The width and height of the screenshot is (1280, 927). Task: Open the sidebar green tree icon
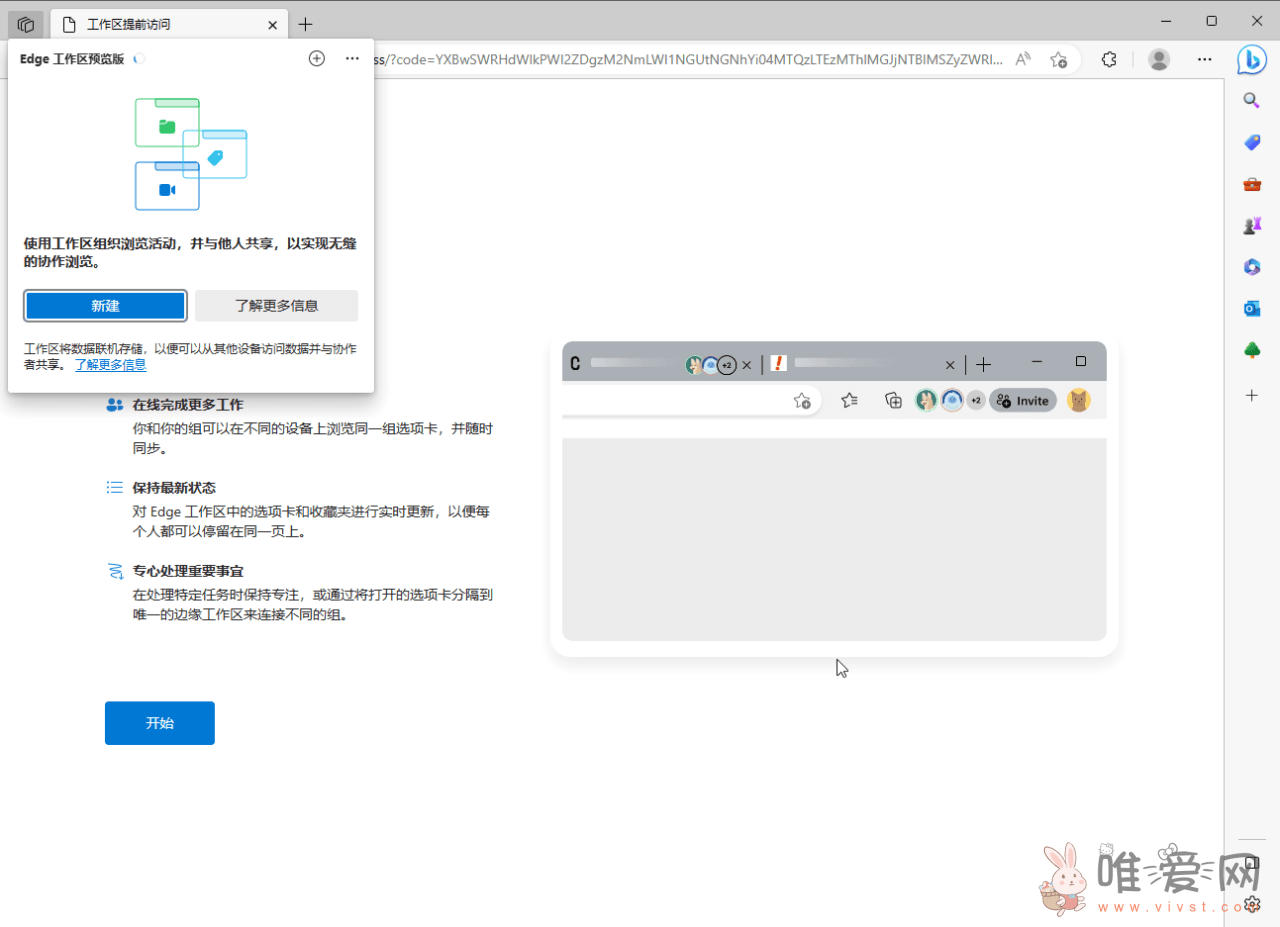click(1252, 350)
